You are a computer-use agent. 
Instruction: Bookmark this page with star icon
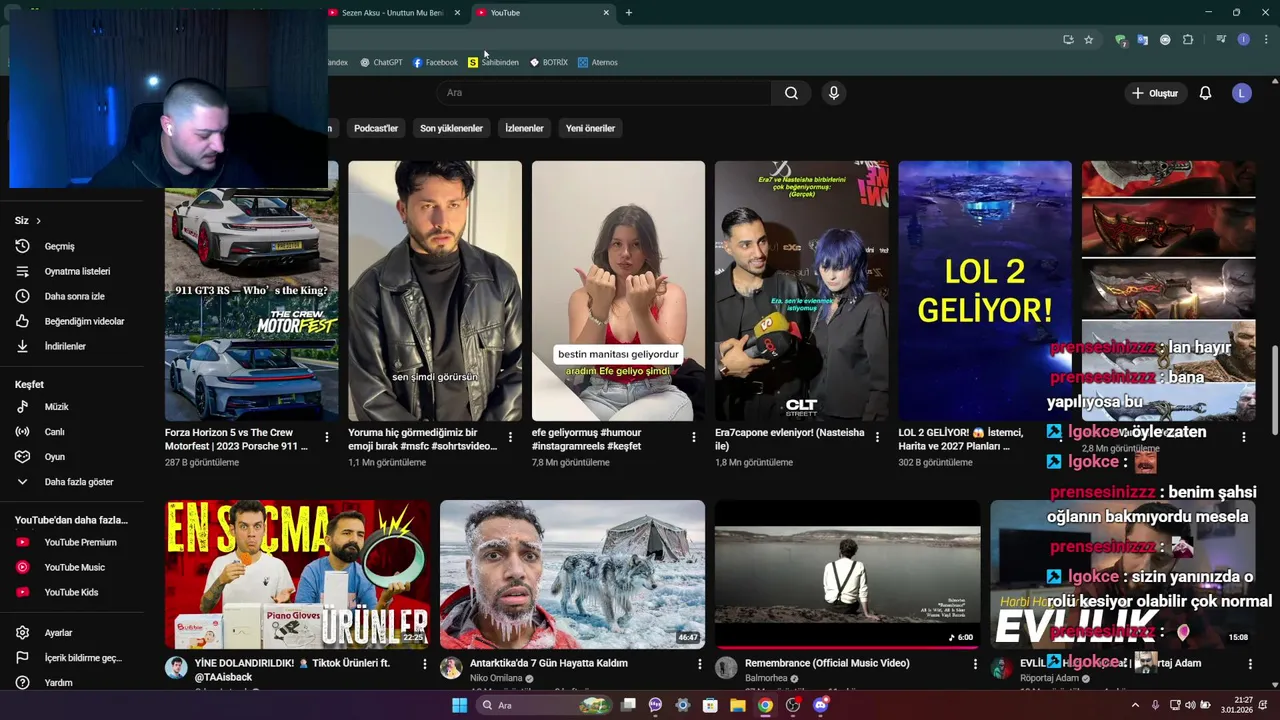[1089, 40]
